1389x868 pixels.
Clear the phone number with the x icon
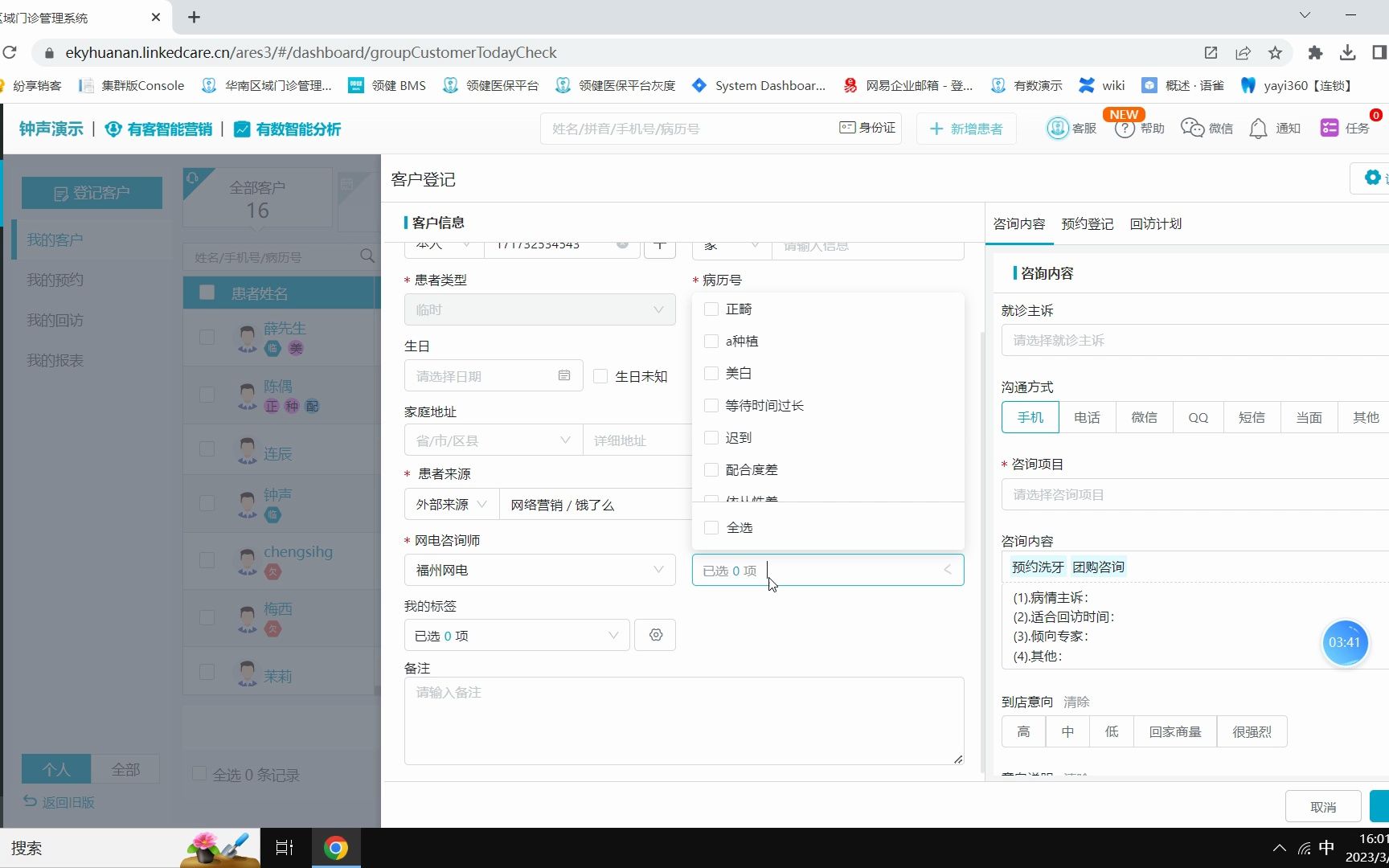(x=622, y=244)
